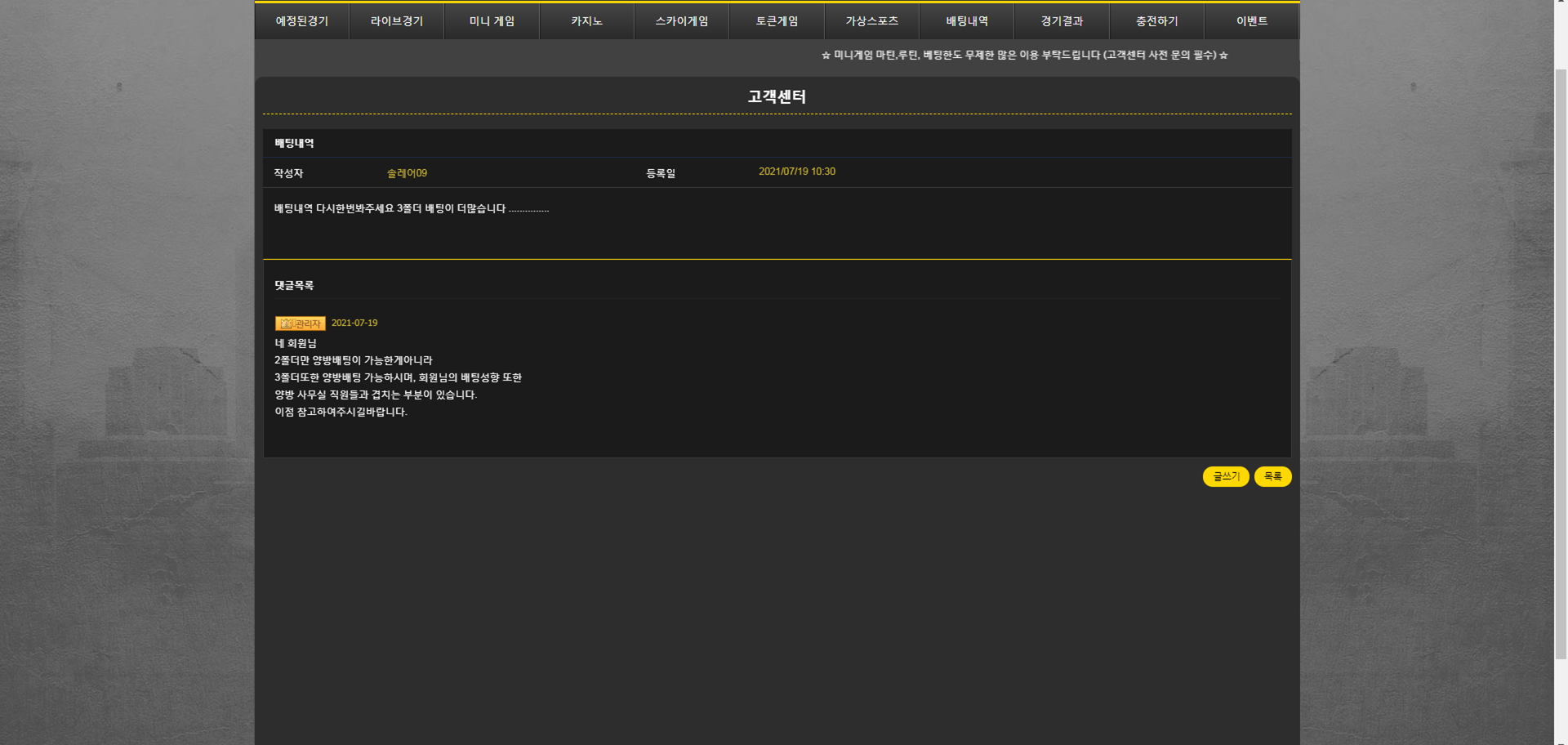Click the author name 솔레어09
Viewport: 1568px width, 745px height.
407,173
